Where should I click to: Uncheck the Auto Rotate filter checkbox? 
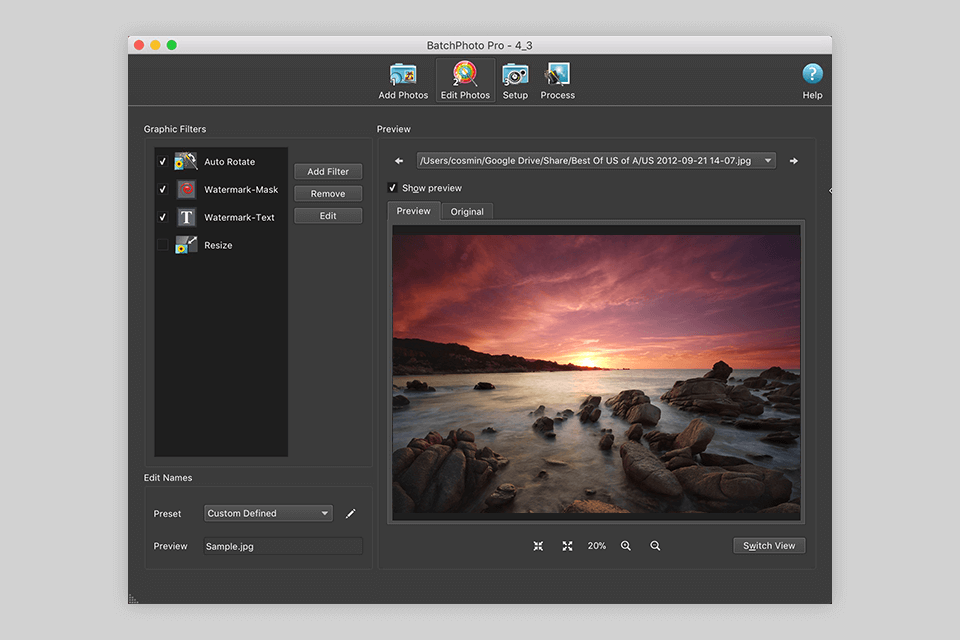click(162, 162)
